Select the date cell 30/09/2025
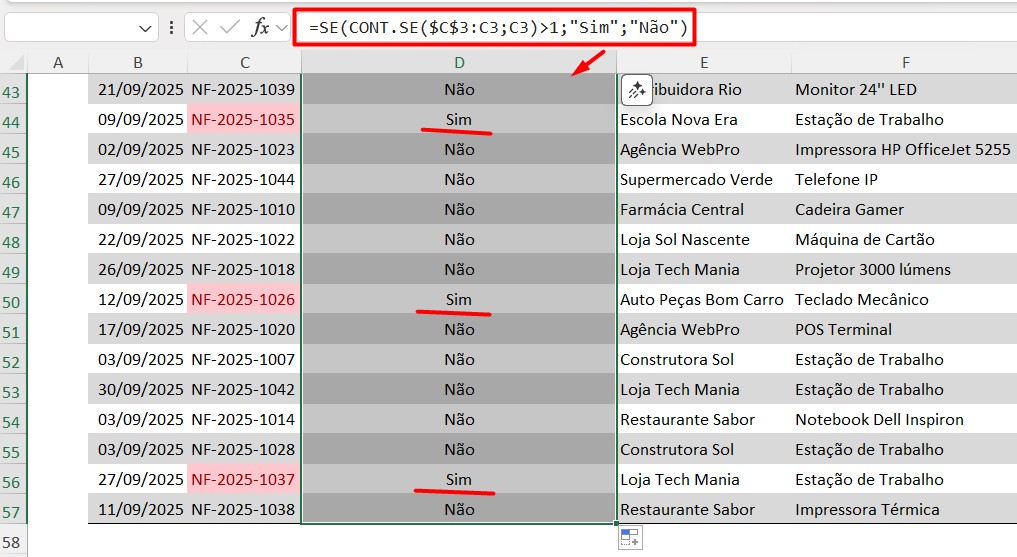 pyautogui.click(x=137, y=390)
